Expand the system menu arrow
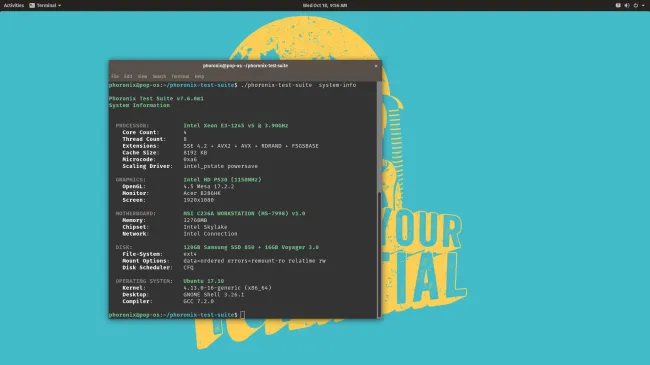Image resolution: width=650 pixels, height=365 pixels. (643, 5)
